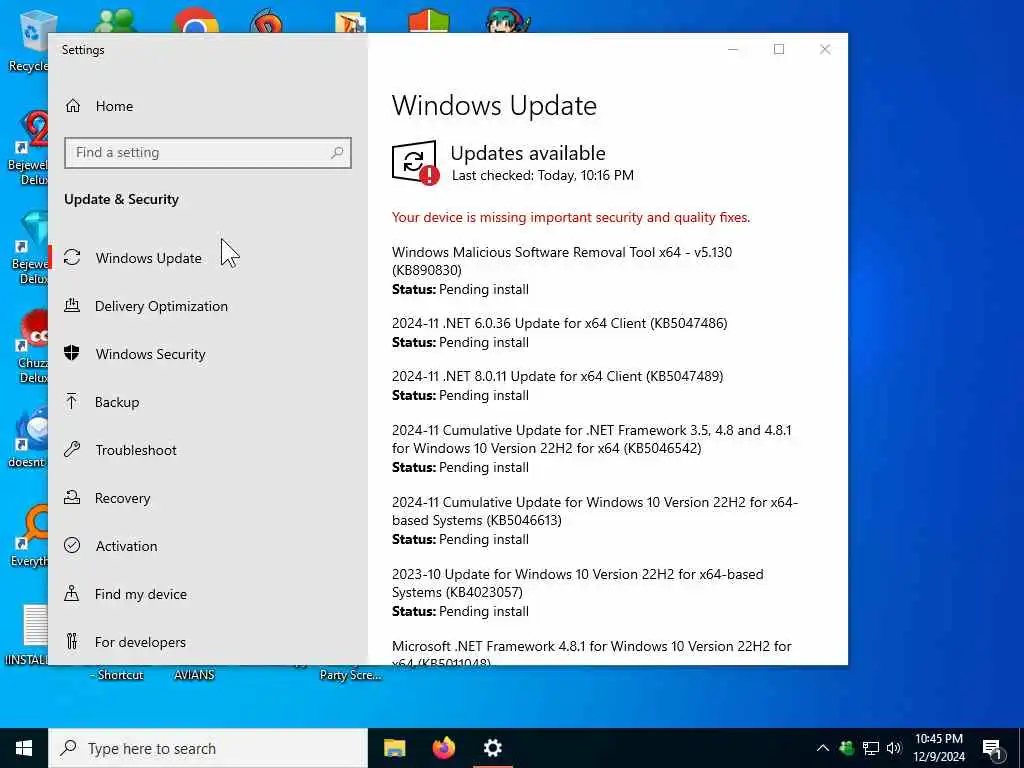Screen dimensions: 1024x768
Task: Click the Settings gear taskbar icon
Action: [x=492, y=748]
